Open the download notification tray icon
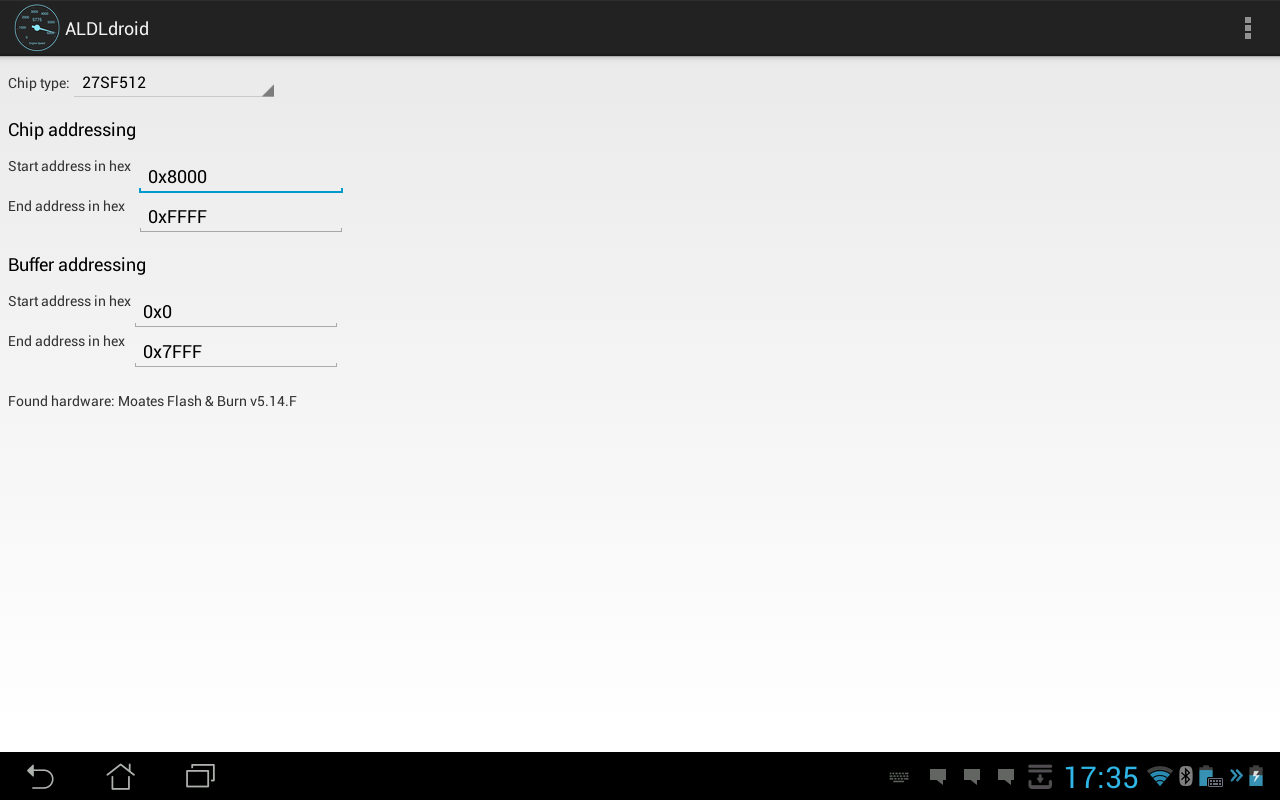The height and width of the screenshot is (800, 1280). coord(1040,776)
